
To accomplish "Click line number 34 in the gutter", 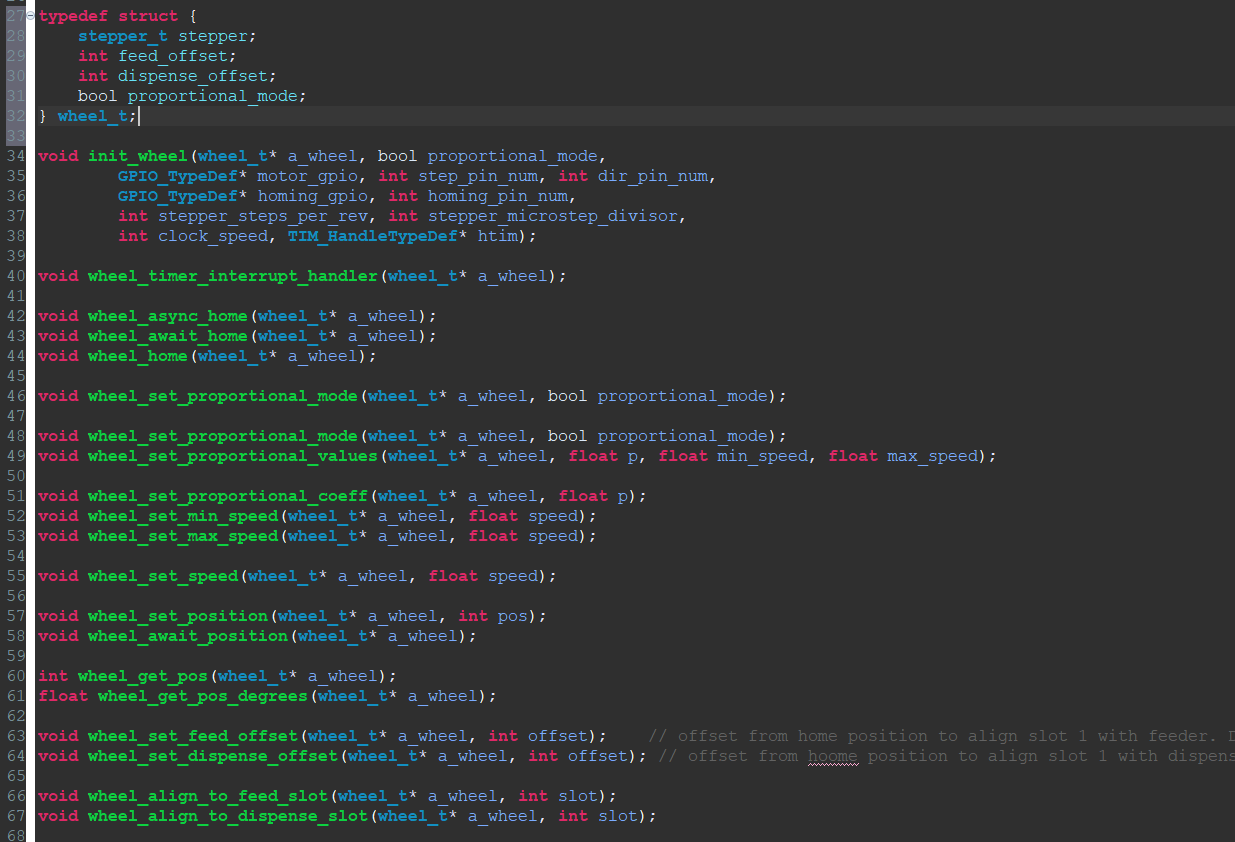I will click(16, 156).
